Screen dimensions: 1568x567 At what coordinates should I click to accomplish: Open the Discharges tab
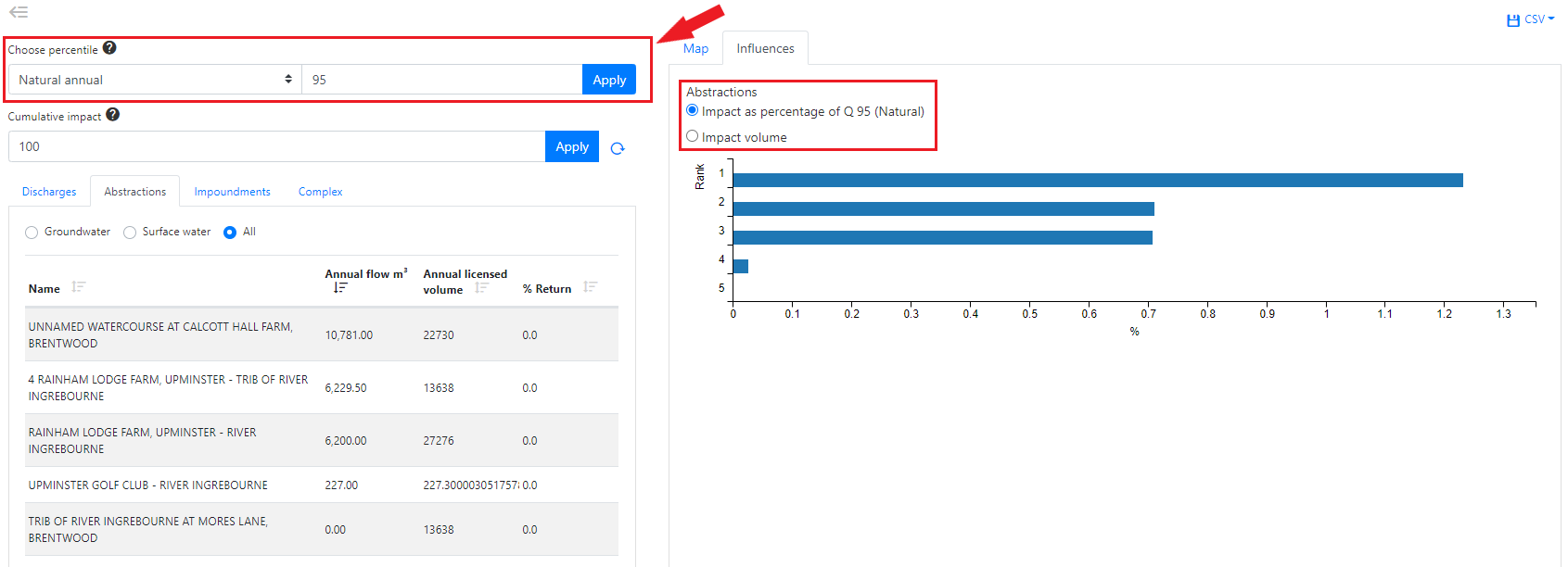click(49, 192)
